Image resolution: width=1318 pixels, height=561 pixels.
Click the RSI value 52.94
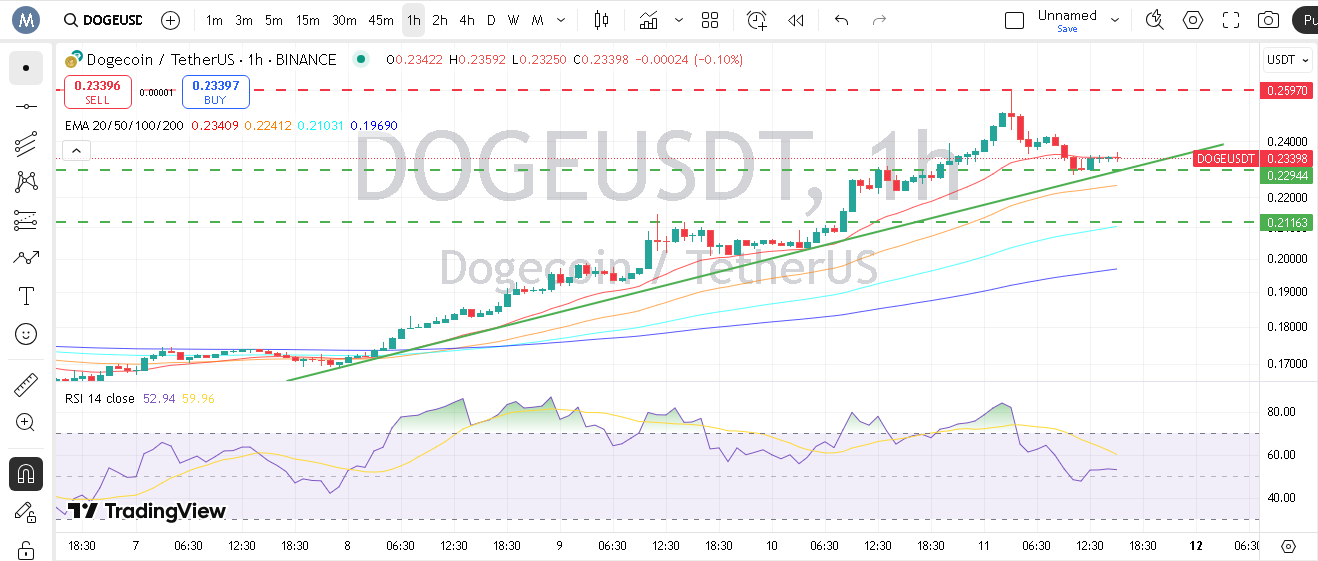160,398
